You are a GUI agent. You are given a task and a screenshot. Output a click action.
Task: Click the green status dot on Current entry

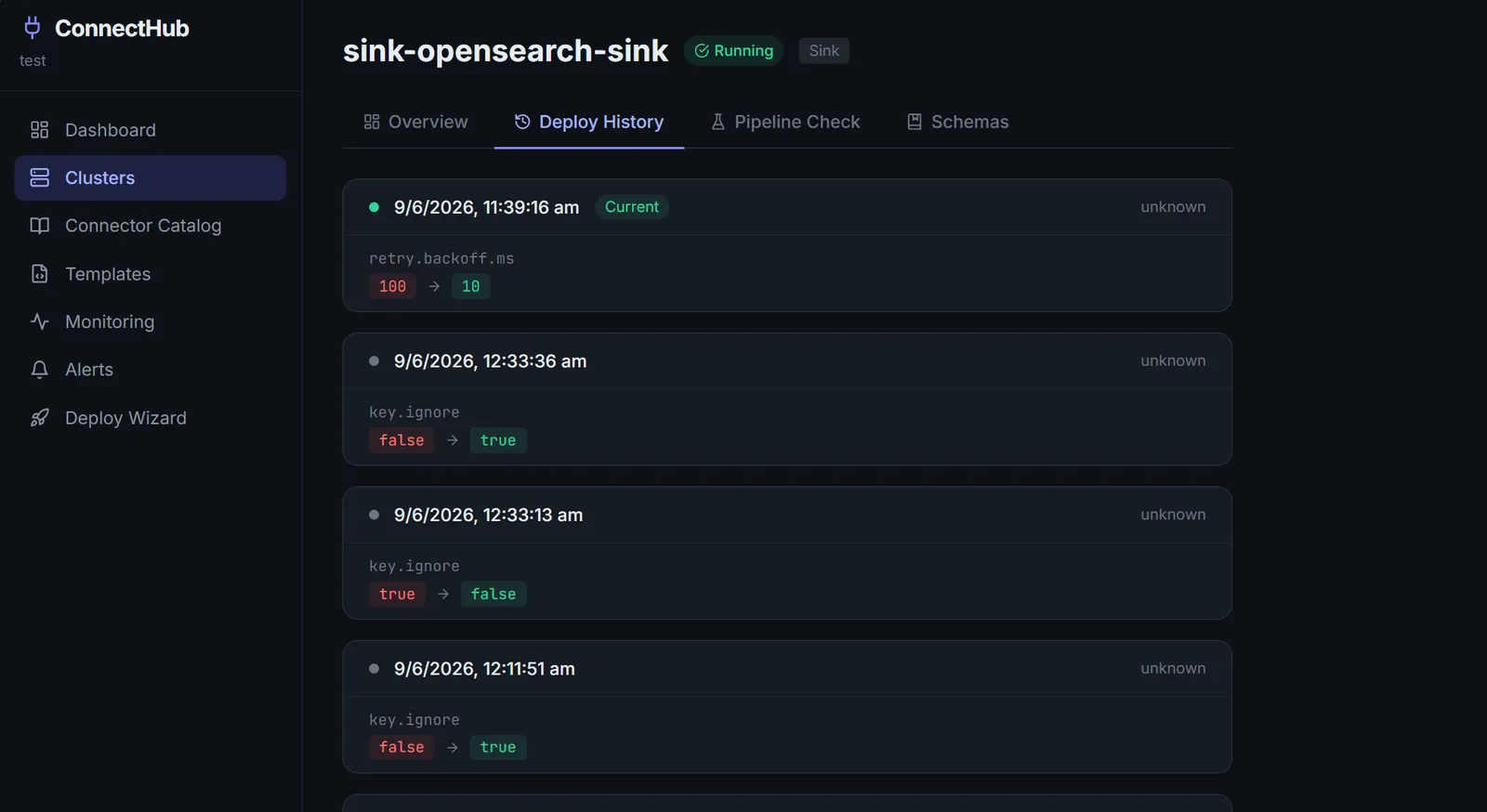(374, 207)
